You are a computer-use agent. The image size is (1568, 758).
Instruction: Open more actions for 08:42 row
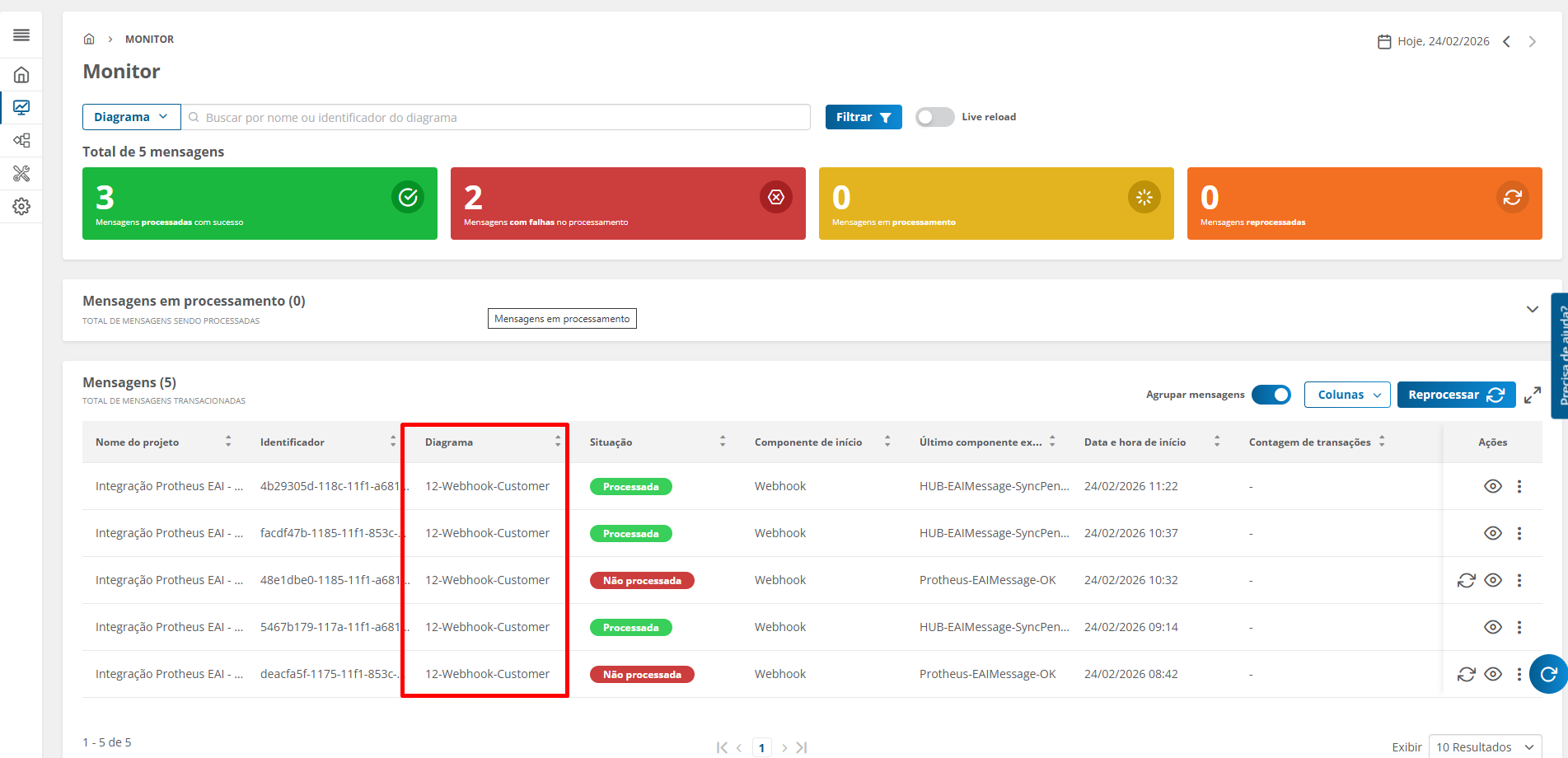[x=1519, y=674]
